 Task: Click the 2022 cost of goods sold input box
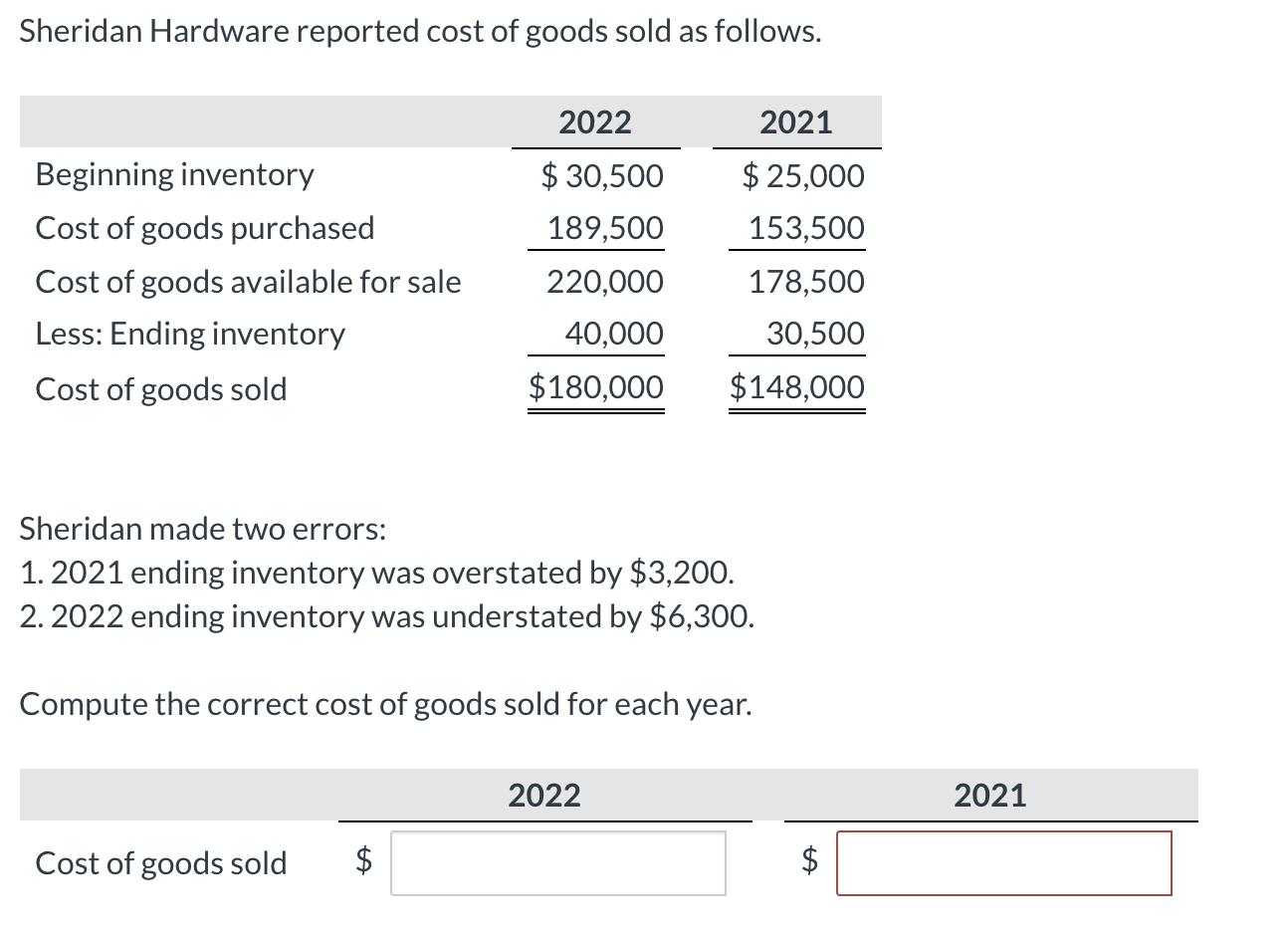pyautogui.click(x=558, y=863)
